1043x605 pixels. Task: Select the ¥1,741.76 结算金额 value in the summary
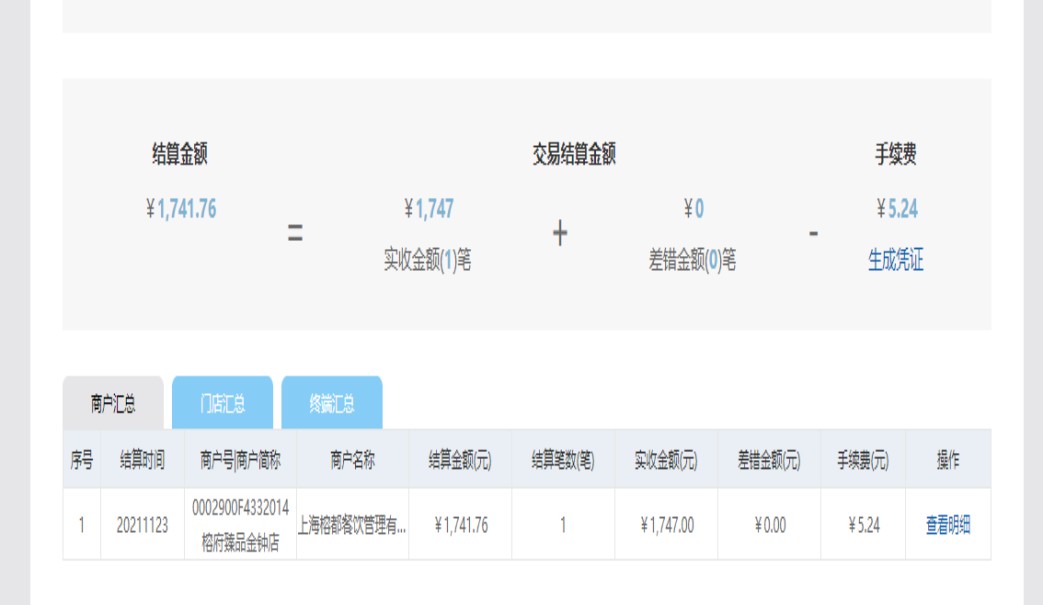tap(181, 209)
